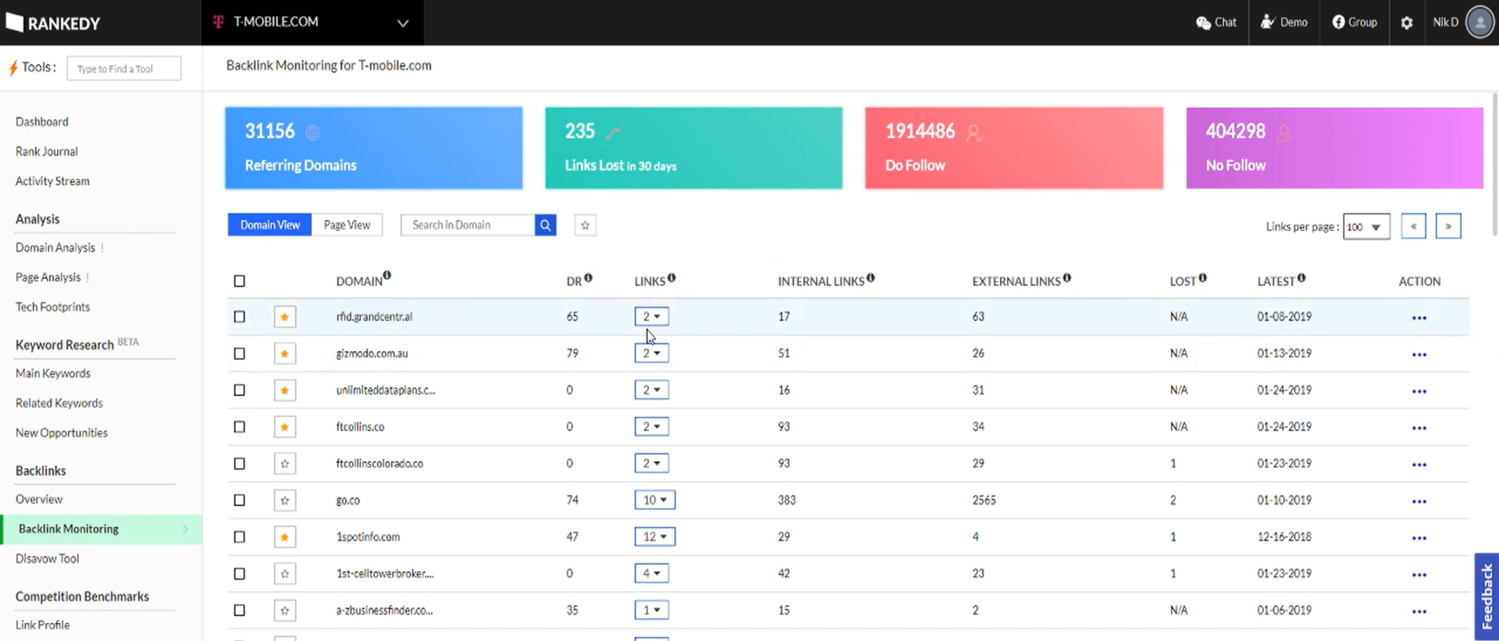
Task: Click the Rankedy logo
Action: click(53, 22)
